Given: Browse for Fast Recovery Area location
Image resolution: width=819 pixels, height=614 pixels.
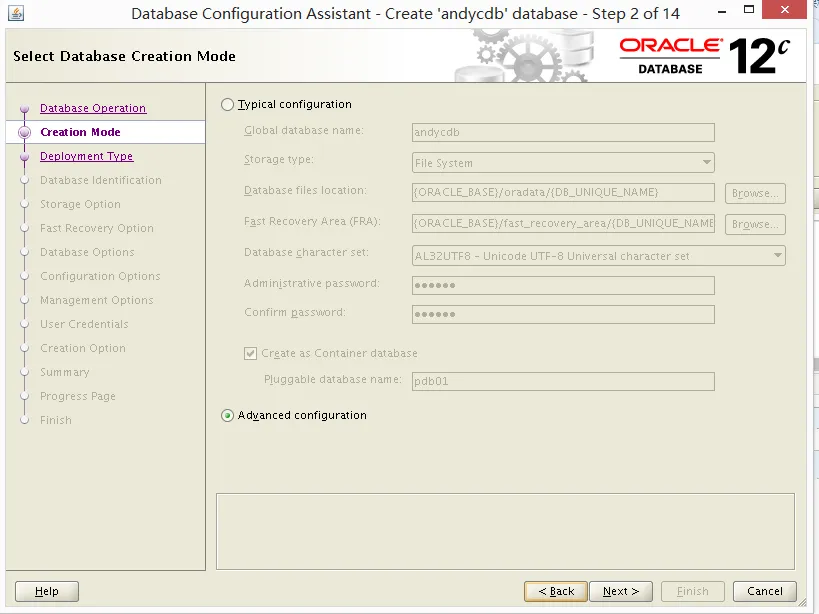Looking at the screenshot, I should tap(755, 224).
